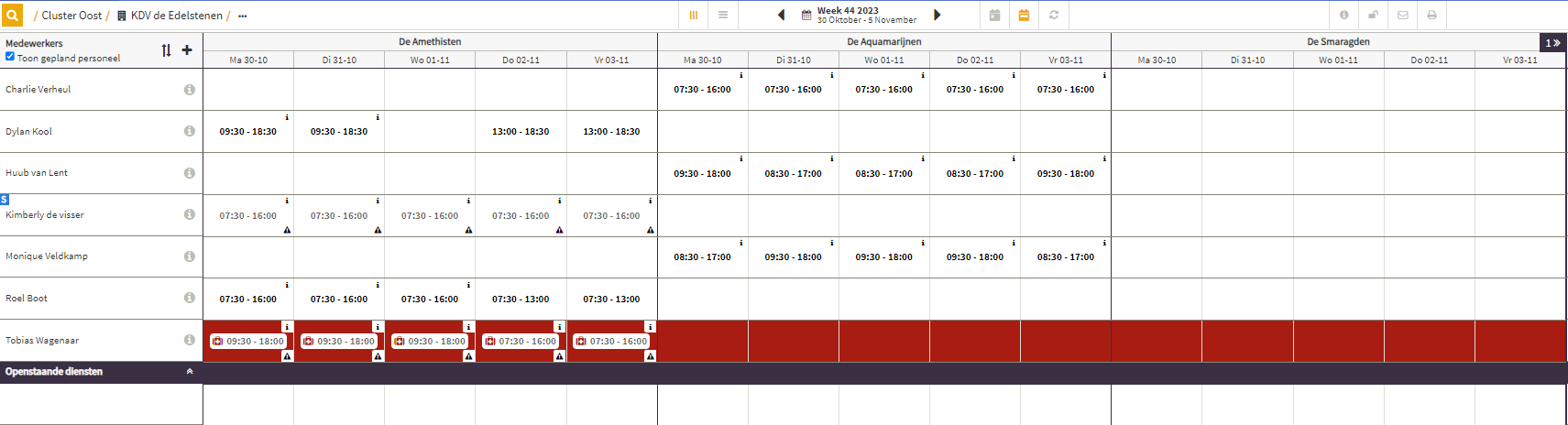Select Dylan Kool's Monday 09:30 - 18:30 shift

point(247,132)
